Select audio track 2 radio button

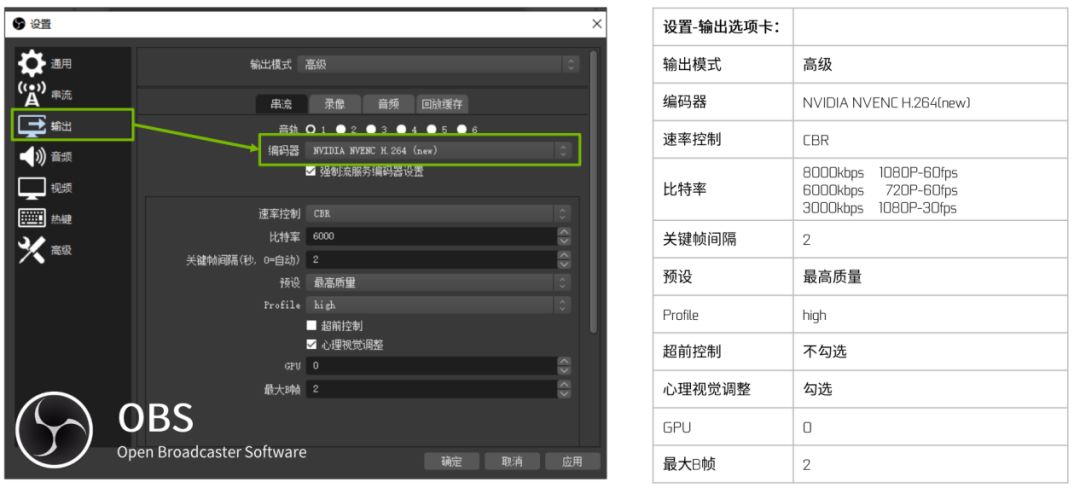click(x=341, y=129)
